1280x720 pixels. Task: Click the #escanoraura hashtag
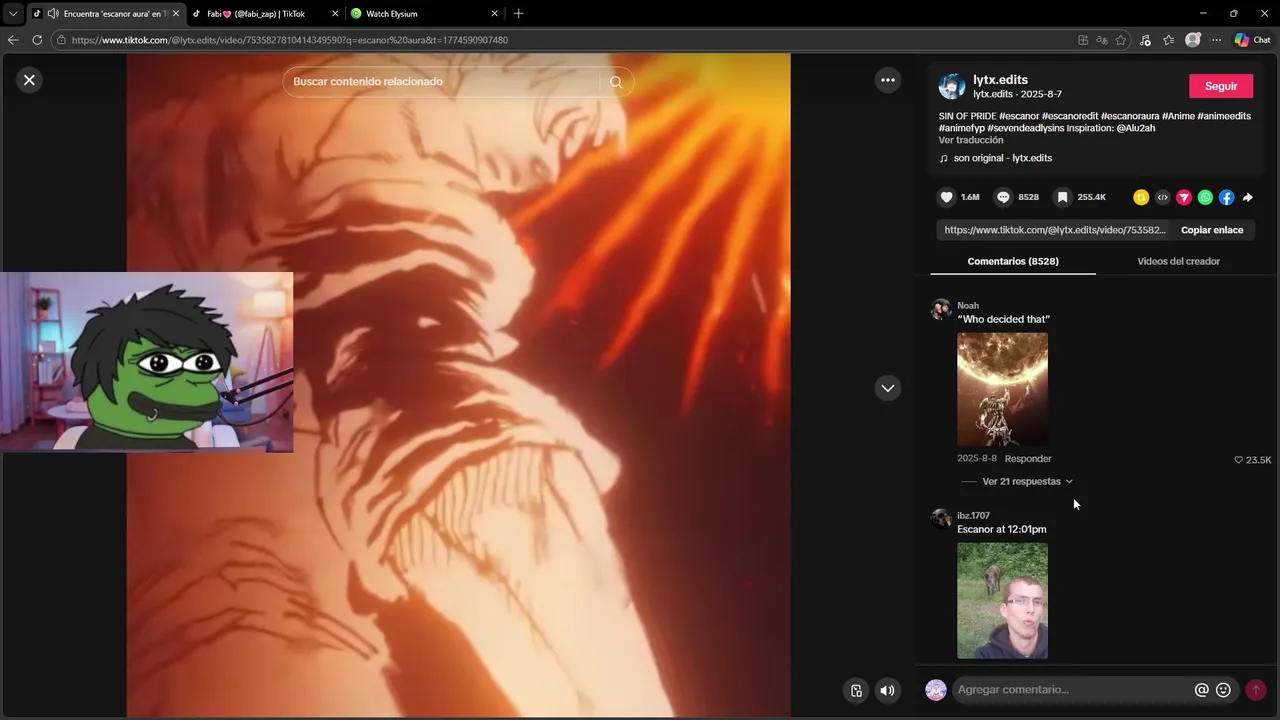click(x=1130, y=116)
